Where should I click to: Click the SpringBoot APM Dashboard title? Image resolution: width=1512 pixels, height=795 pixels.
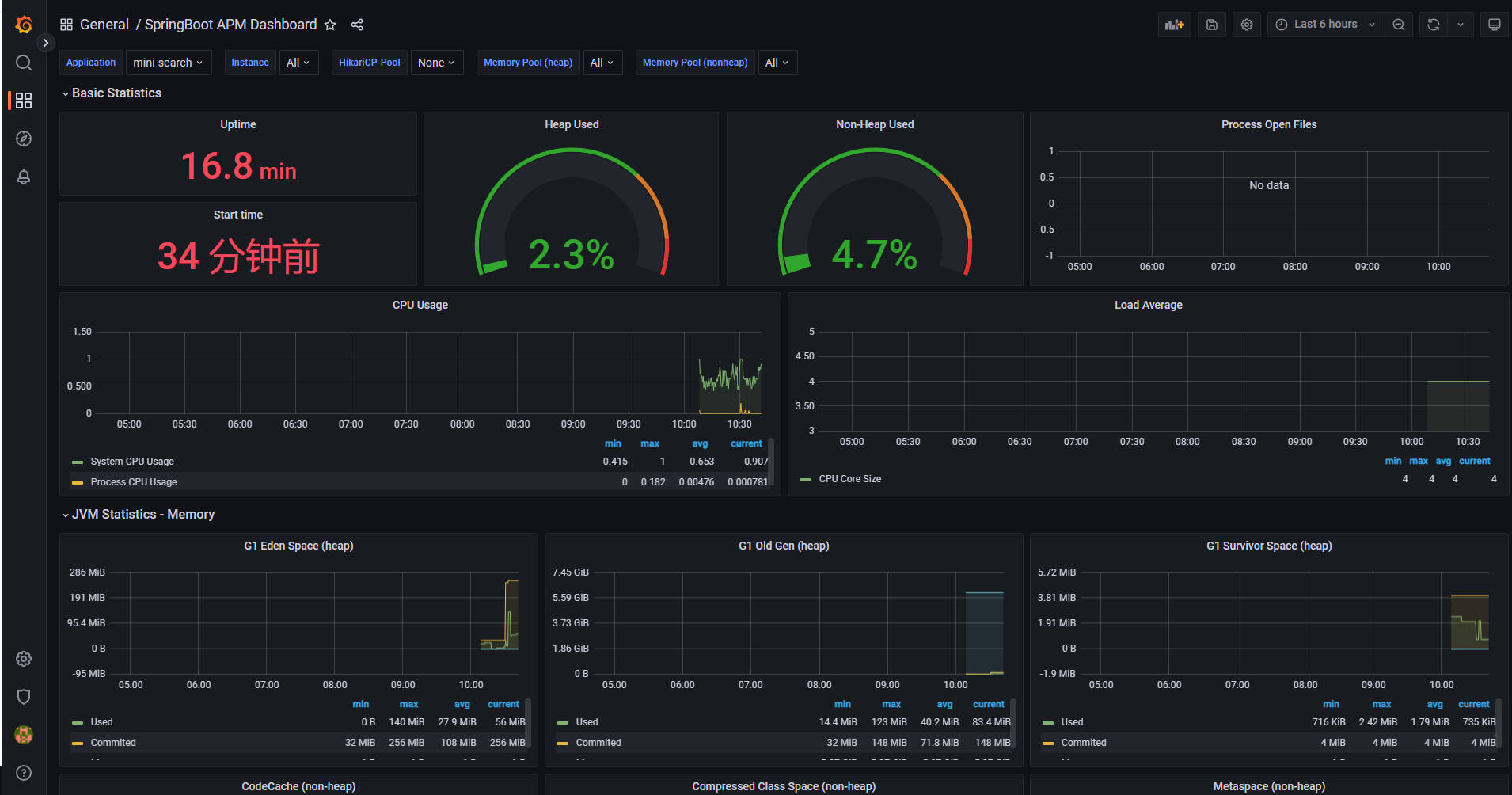click(x=230, y=25)
